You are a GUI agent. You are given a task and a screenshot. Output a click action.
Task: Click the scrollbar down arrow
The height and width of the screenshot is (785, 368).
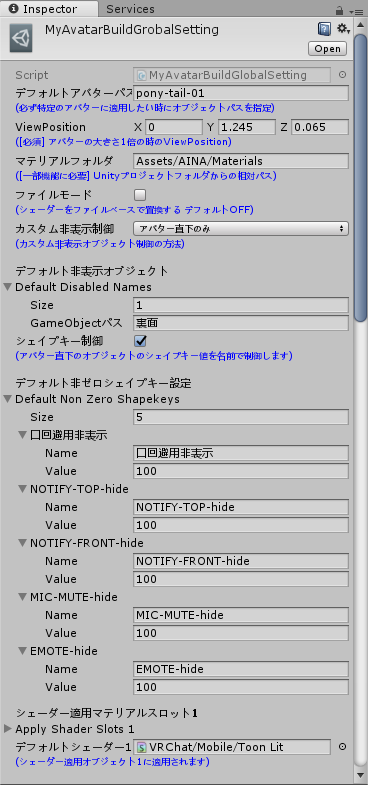[360, 776]
